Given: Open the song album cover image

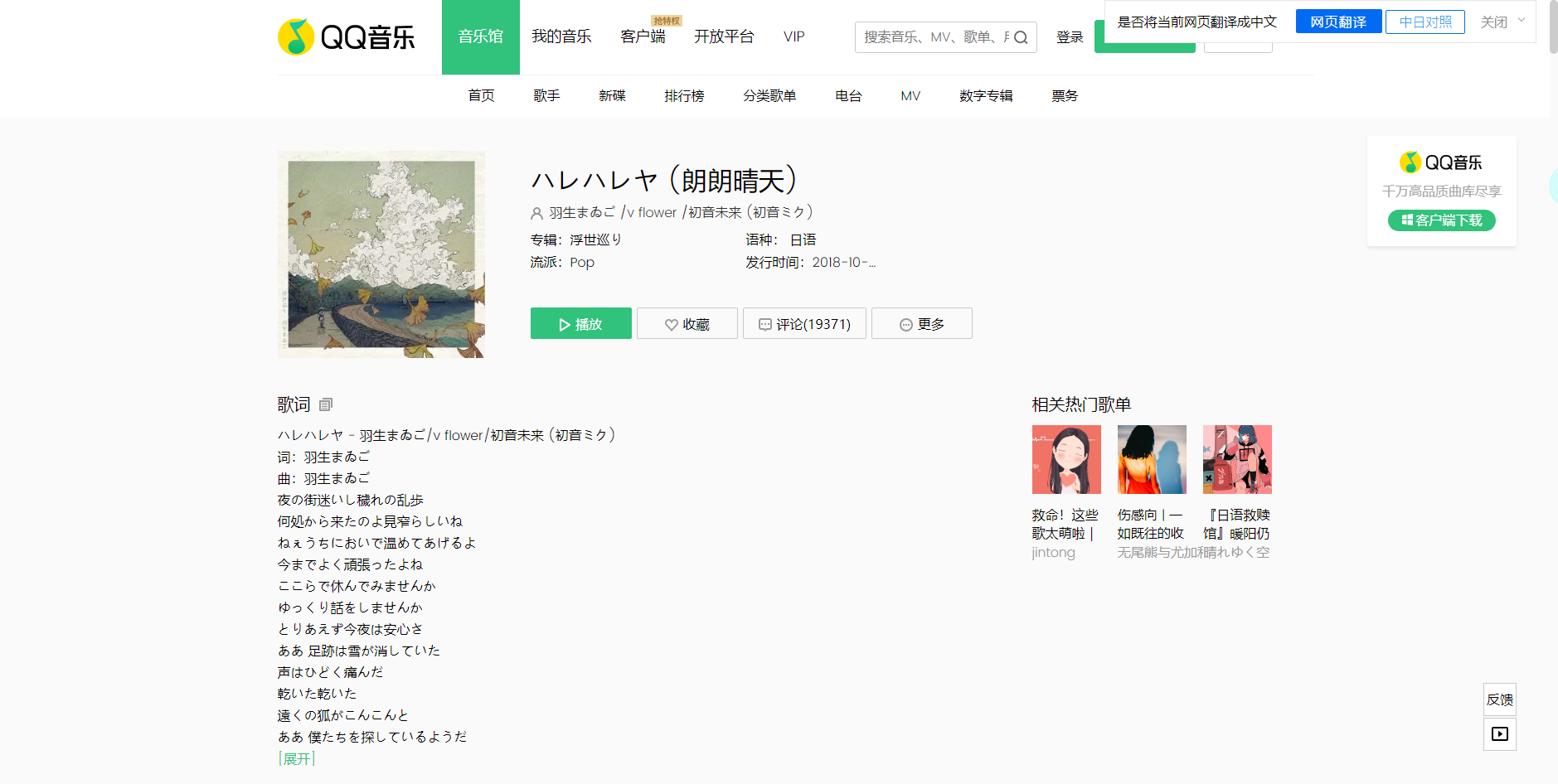Looking at the screenshot, I should pos(381,254).
